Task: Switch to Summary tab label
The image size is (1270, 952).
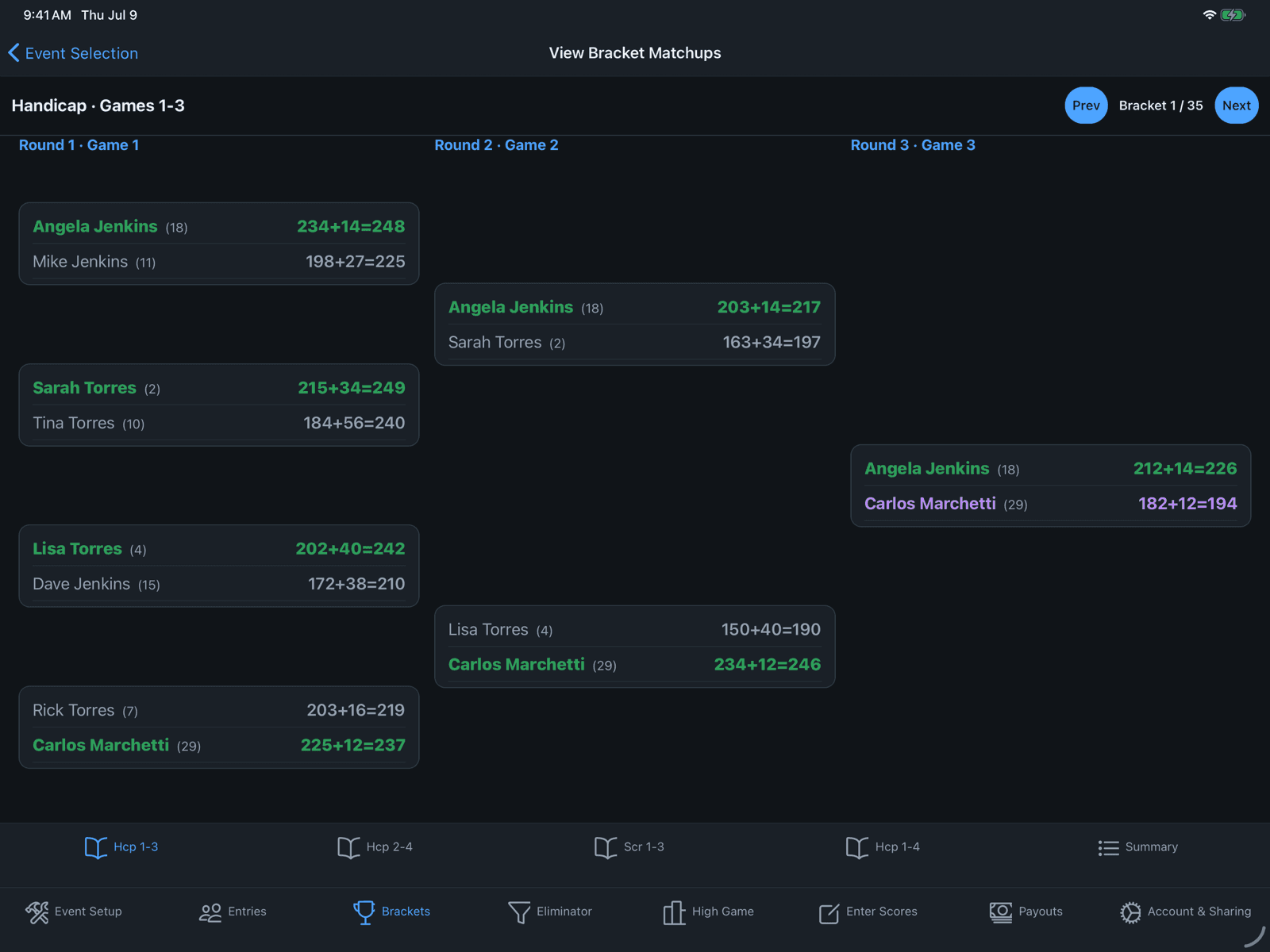Action: [1151, 847]
